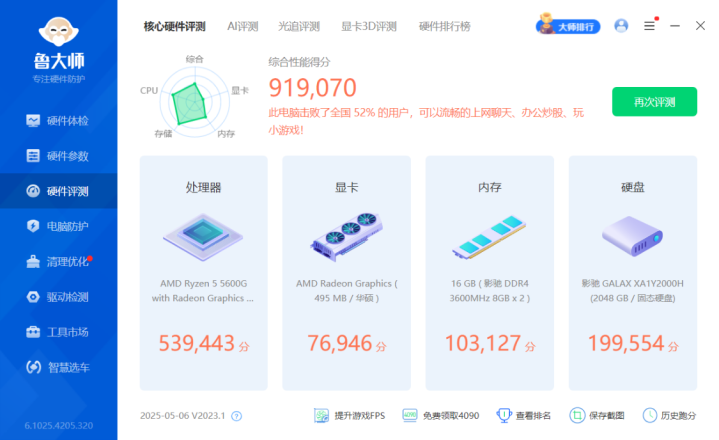The image size is (719, 440).
Task: Switch to 光追评测 tab
Action: point(299,27)
